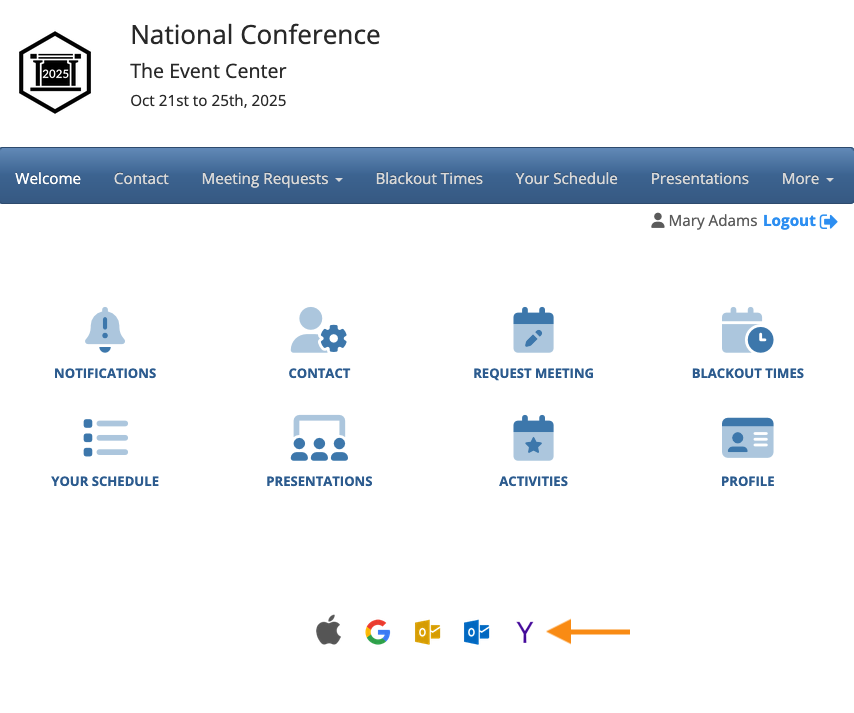Click the blue Outlook calendar icon
The width and height of the screenshot is (854, 713).
click(476, 632)
